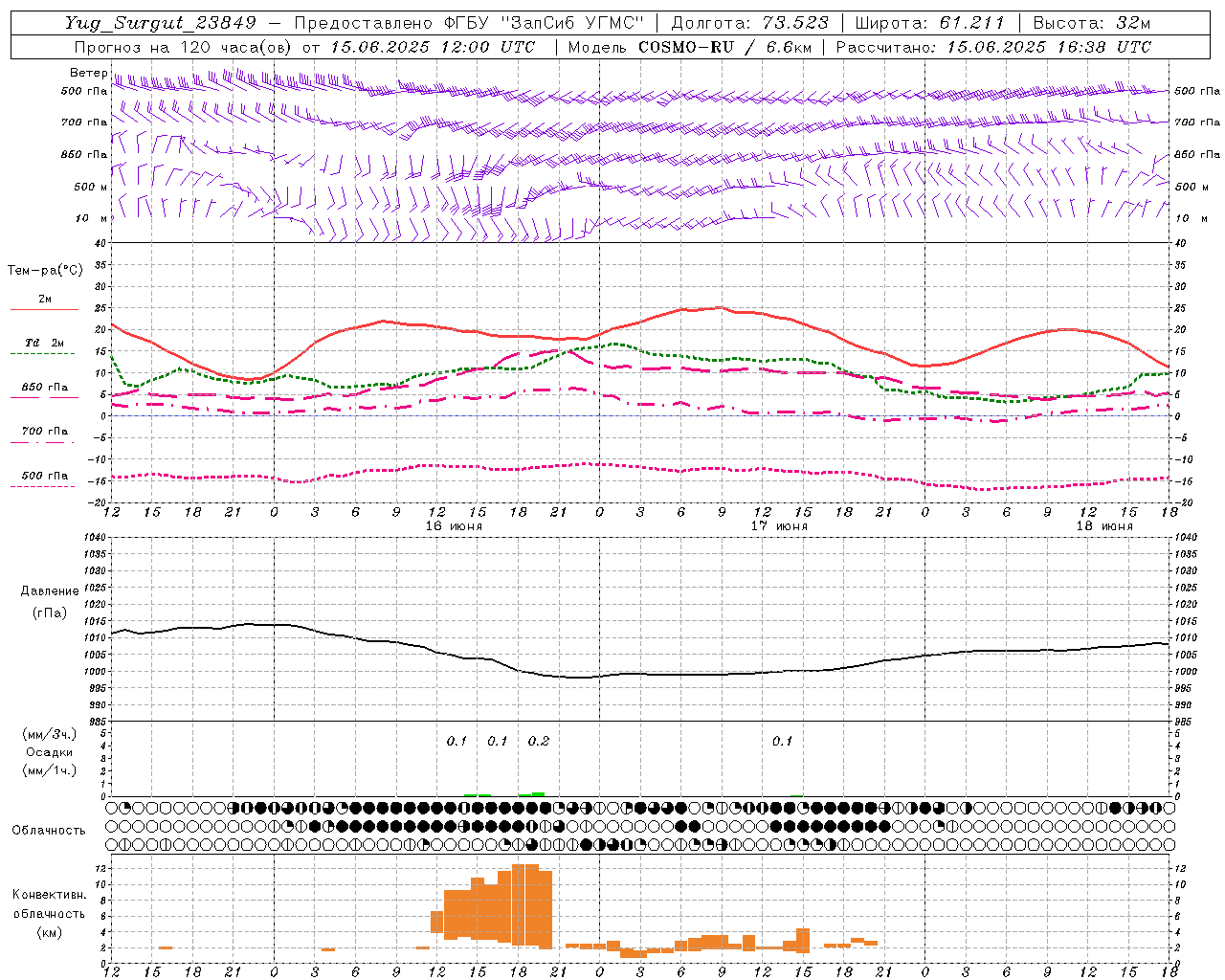Click the "(мм/3ч.)" precipitation unit label

point(49,734)
